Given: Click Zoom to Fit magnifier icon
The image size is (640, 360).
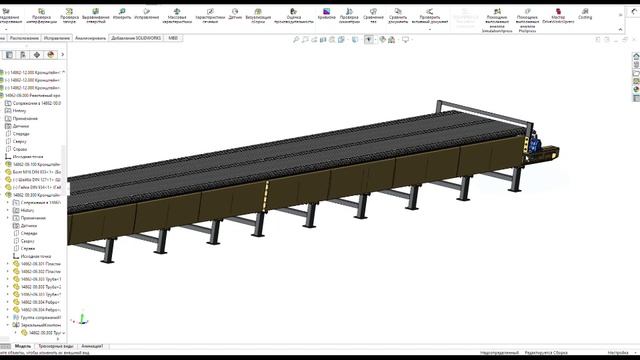Looking at the screenshot, I should click(296, 40).
